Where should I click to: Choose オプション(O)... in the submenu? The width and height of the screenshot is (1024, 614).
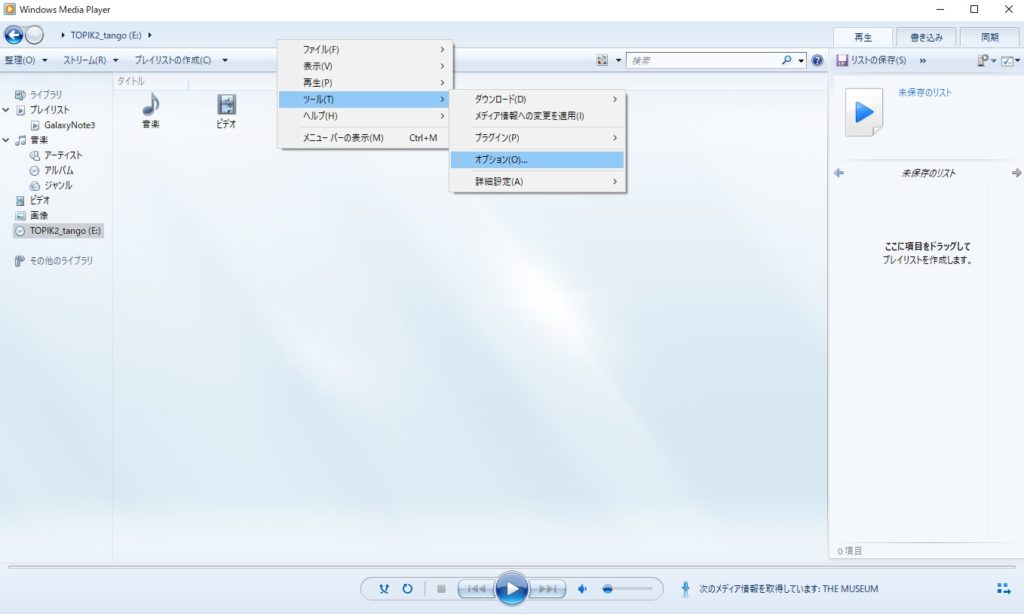tap(537, 159)
